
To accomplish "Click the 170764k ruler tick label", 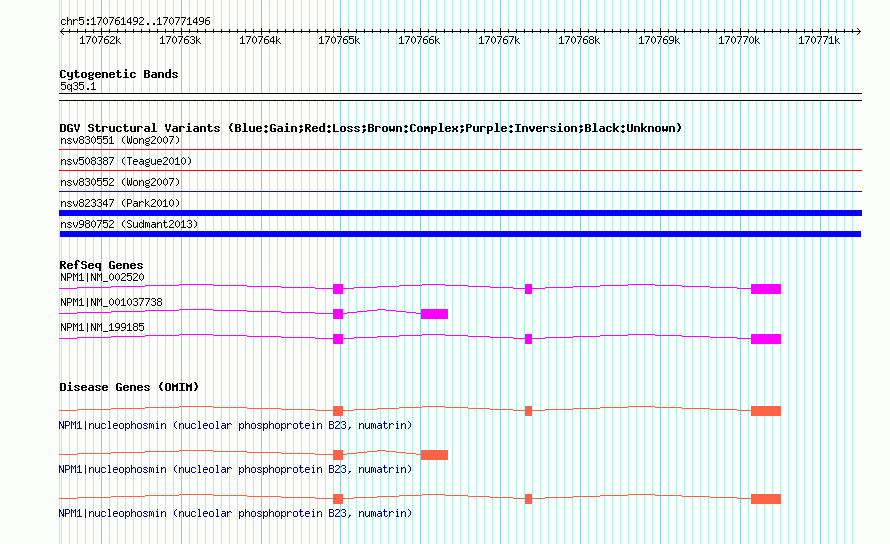I will coord(260,40).
